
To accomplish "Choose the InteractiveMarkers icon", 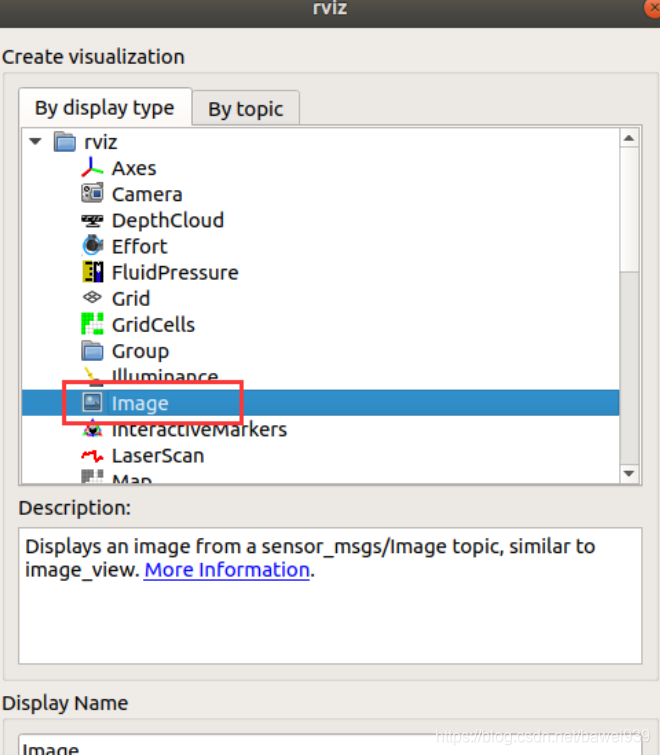I will point(92,429).
